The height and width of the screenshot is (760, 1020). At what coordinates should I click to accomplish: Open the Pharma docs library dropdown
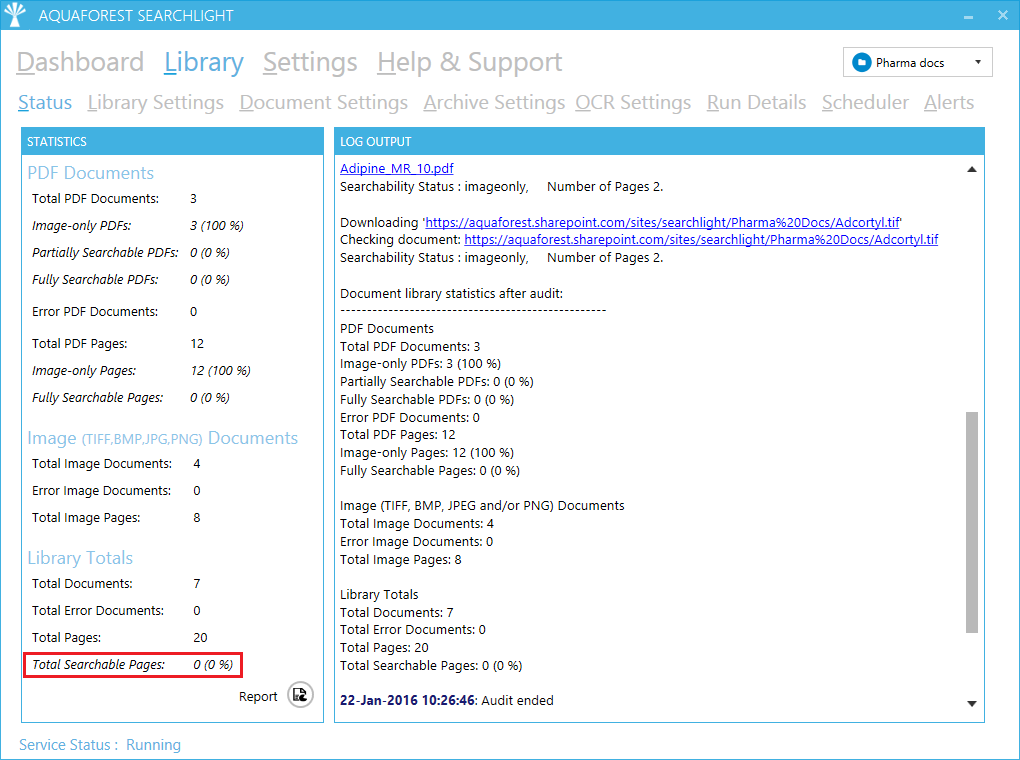tap(917, 62)
